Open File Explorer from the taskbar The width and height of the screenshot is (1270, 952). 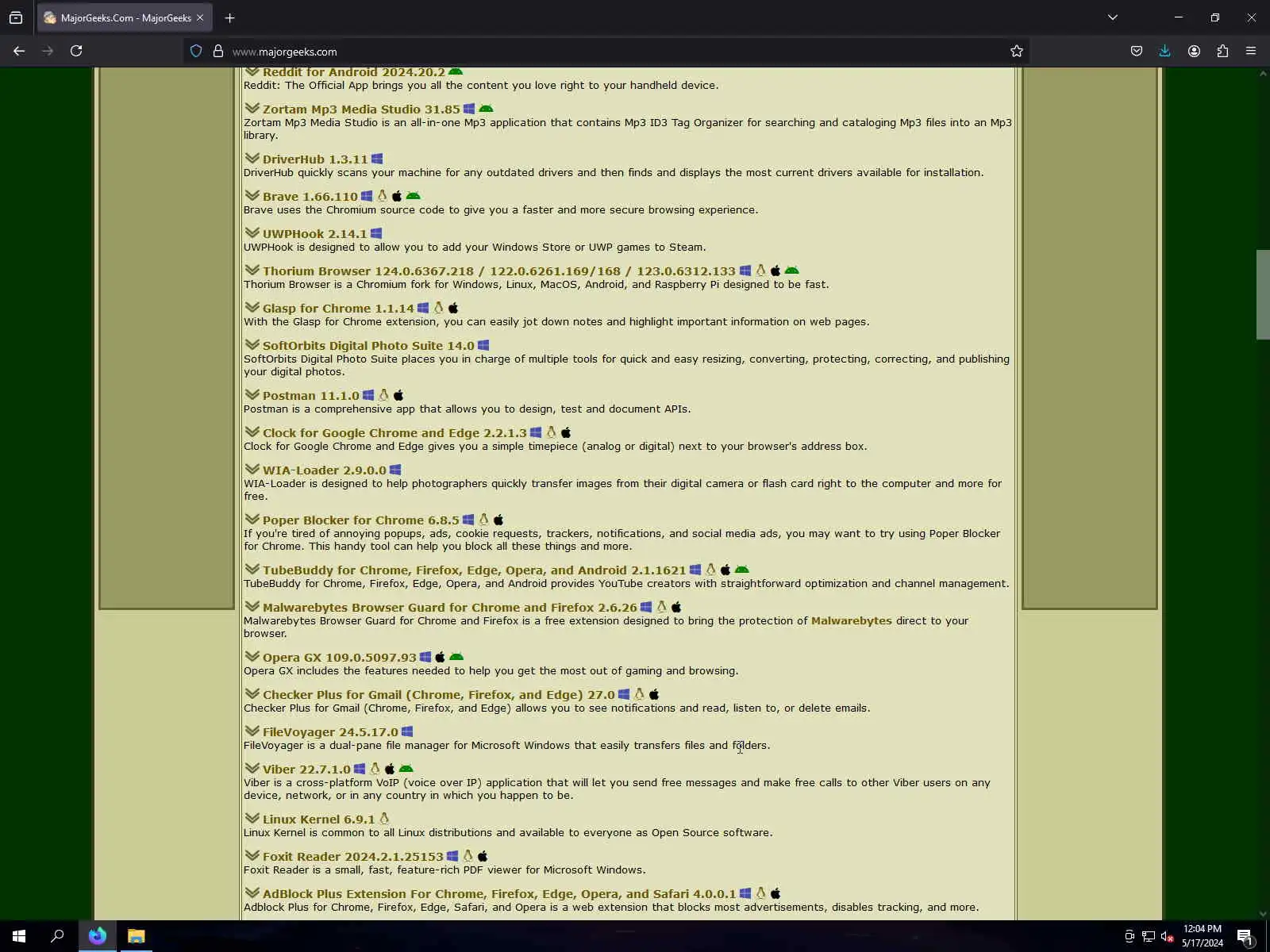(137, 936)
